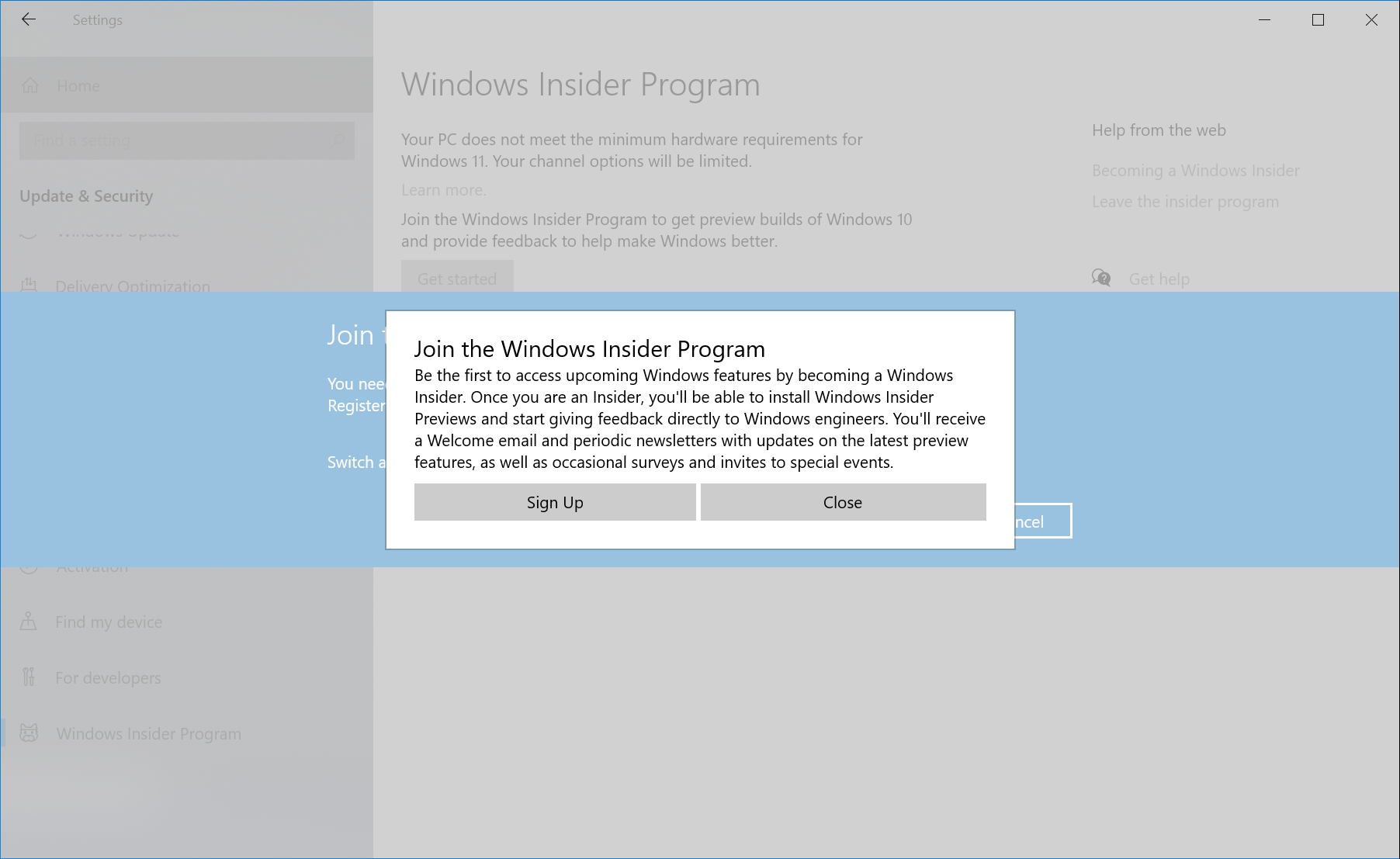Screen dimensions: 1400x859
Task: Dismiss the dialog with the Close button
Action: point(843,502)
